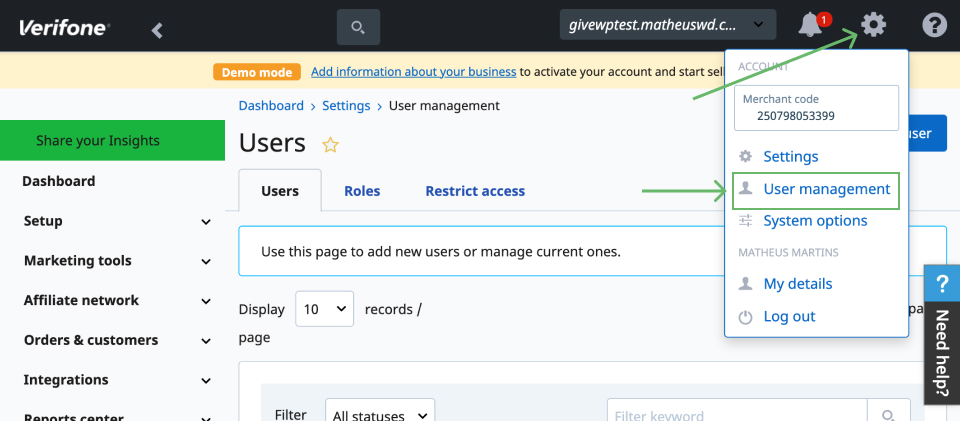Open My details in the account menu
The width and height of the screenshot is (960, 421).
798,283
